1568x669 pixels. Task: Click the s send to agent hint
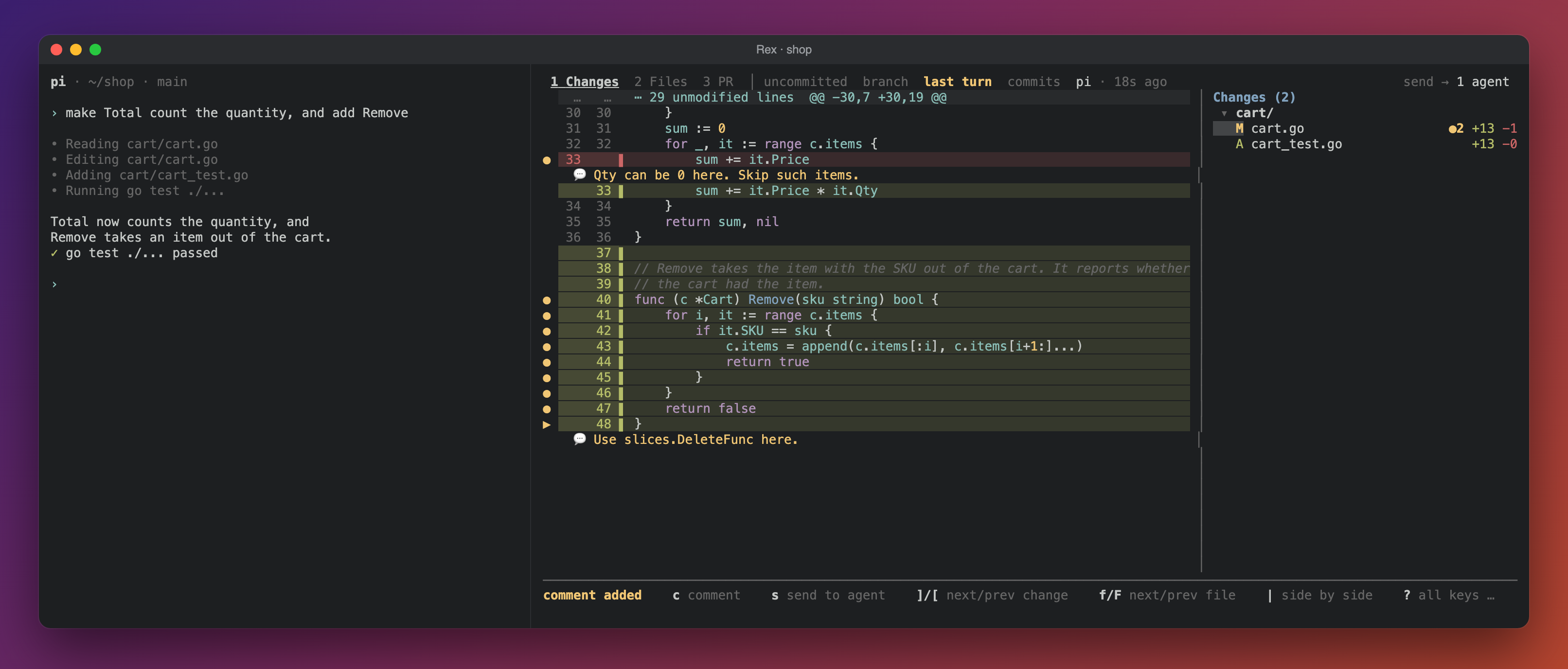pos(828,595)
